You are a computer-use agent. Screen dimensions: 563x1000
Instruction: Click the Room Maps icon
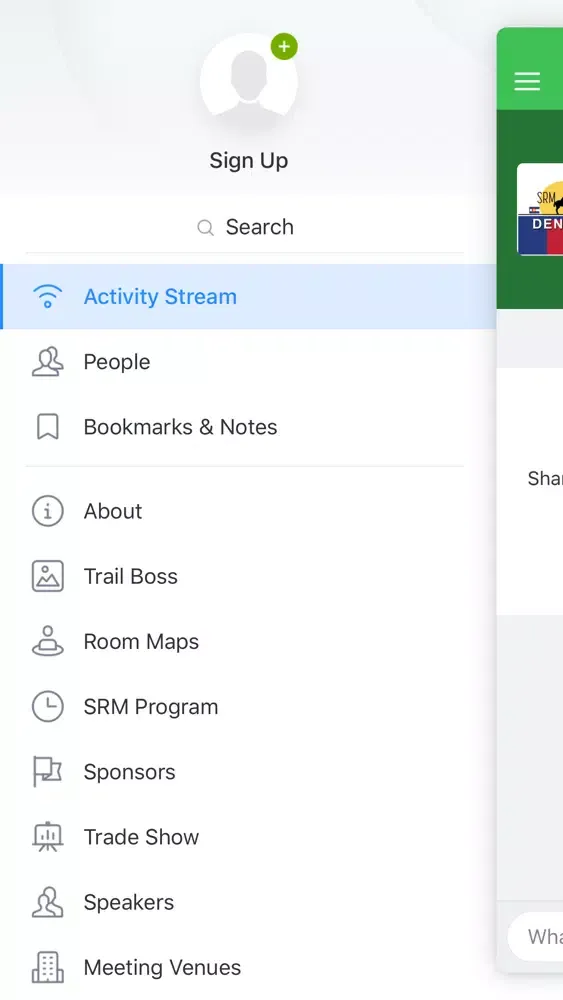click(48, 642)
